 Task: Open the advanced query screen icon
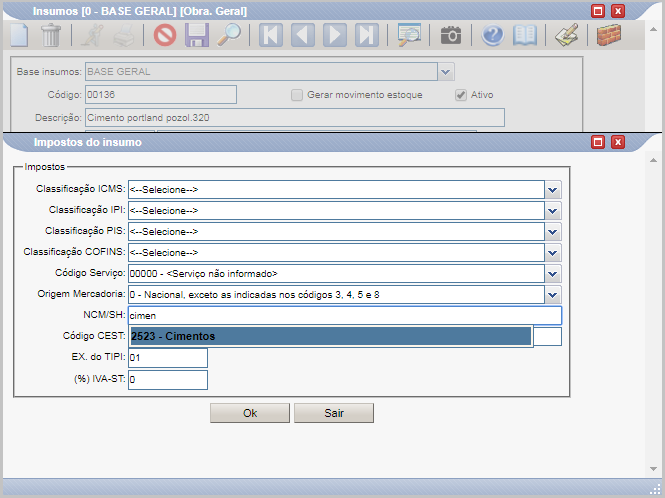[409, 35]
